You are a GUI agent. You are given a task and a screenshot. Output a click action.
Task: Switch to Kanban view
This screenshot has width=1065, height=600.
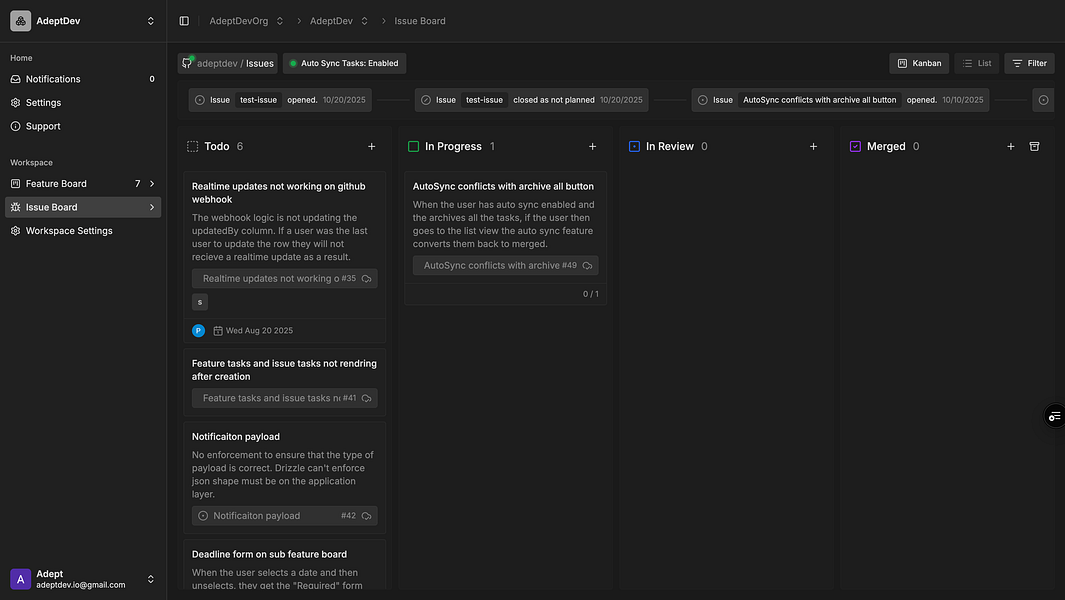[918, 63]
